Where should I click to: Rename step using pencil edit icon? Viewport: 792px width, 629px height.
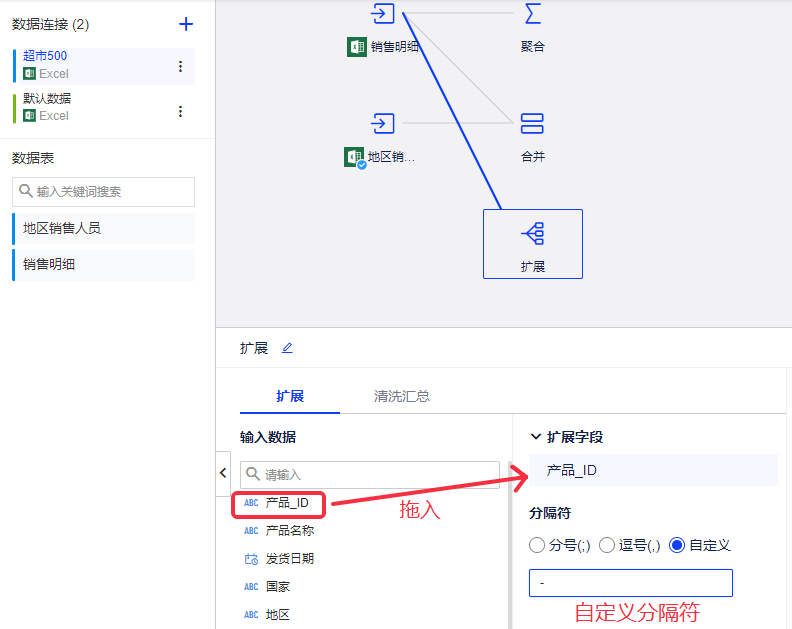point(287,348)
